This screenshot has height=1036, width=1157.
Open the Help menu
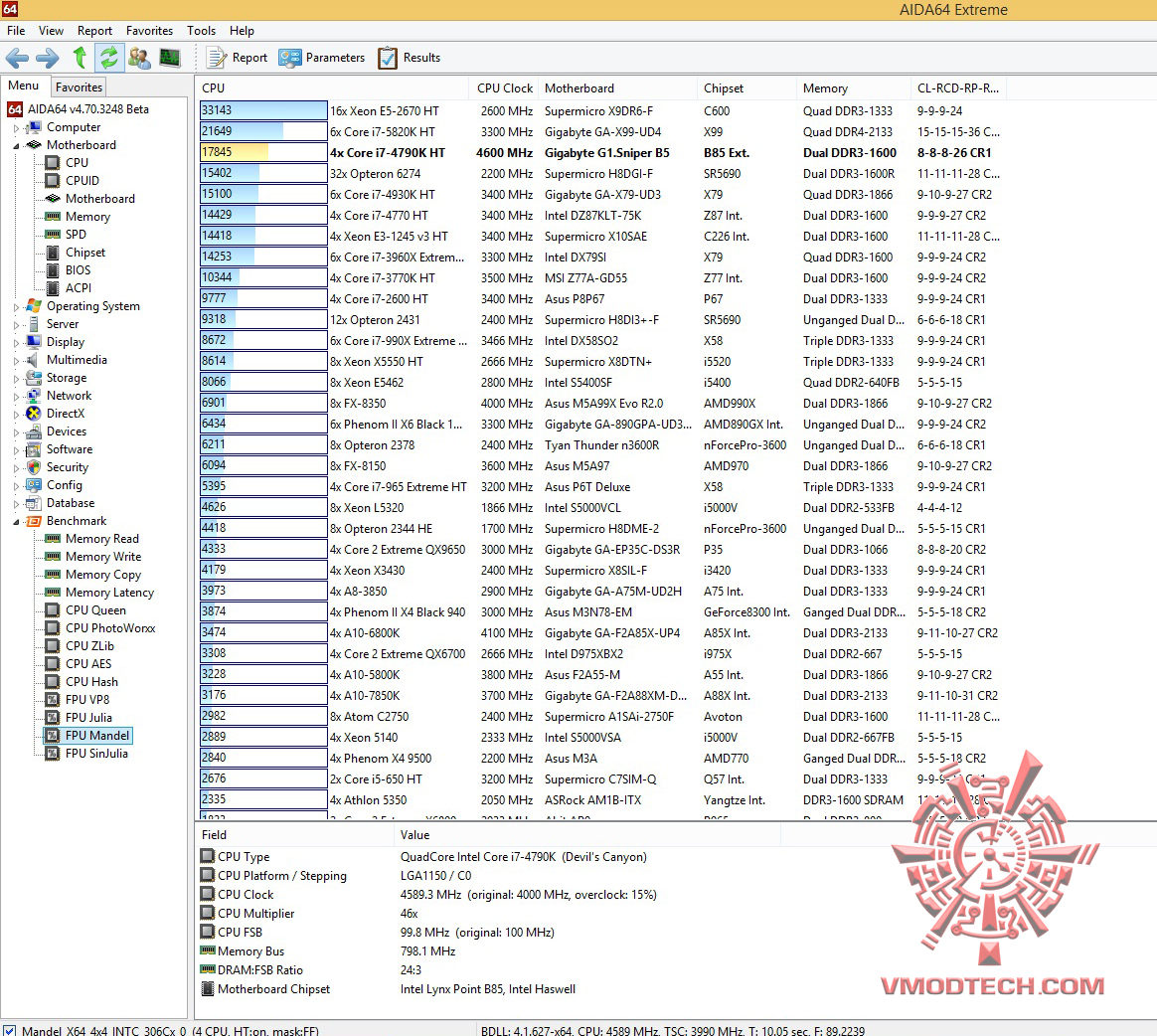coord(242,30)
